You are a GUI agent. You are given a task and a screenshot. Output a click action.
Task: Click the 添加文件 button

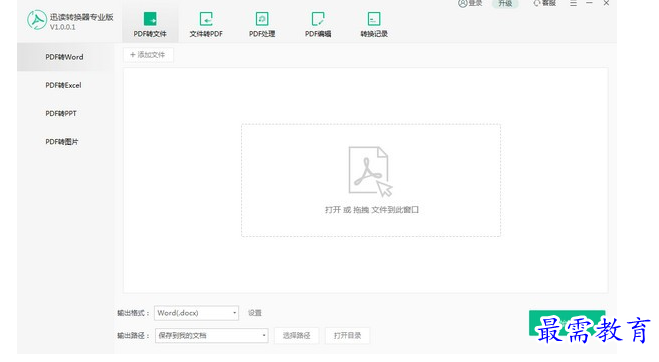pyautogui.click(x=148, y=55)
